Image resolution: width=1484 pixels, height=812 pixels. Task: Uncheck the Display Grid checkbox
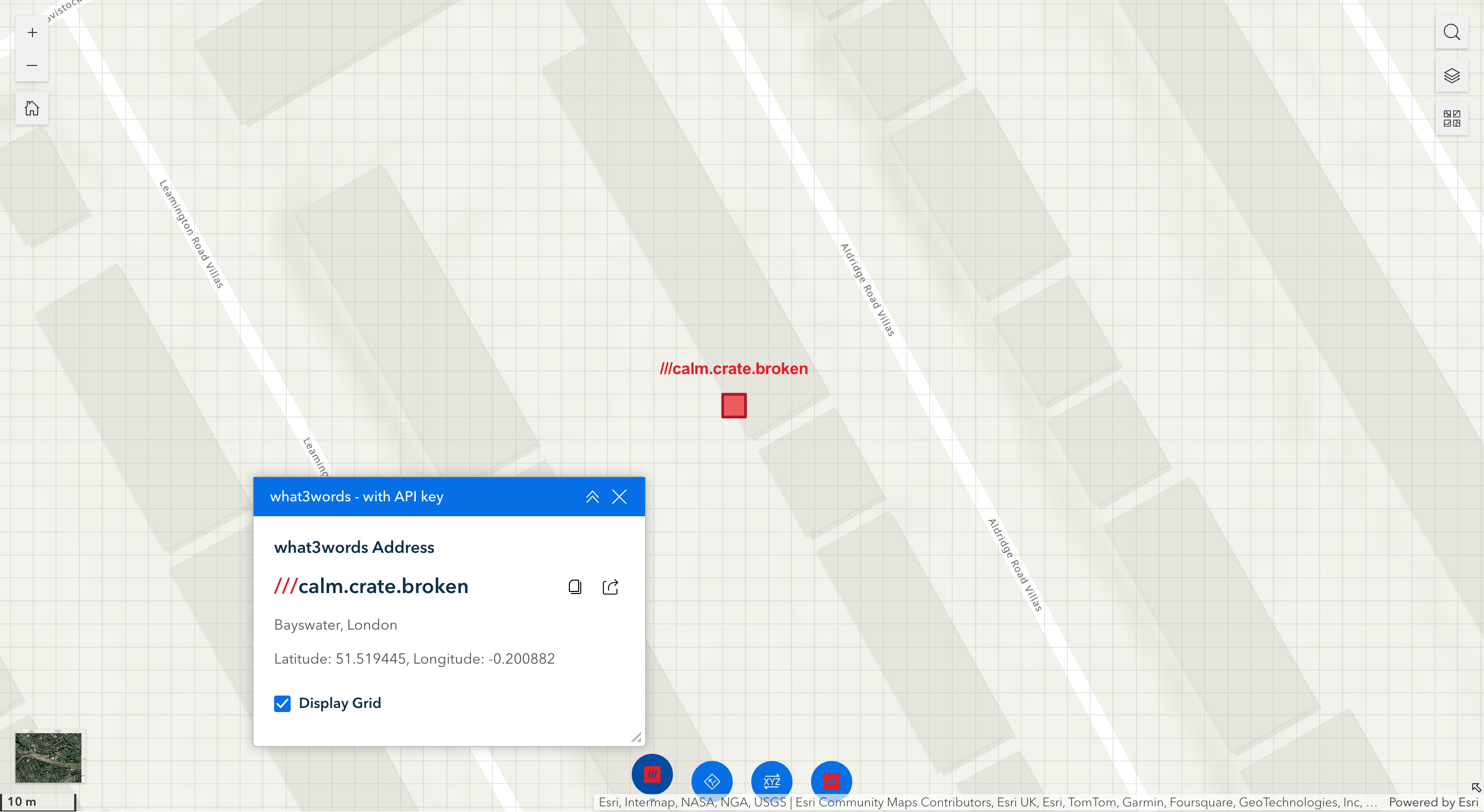[282, 704]
